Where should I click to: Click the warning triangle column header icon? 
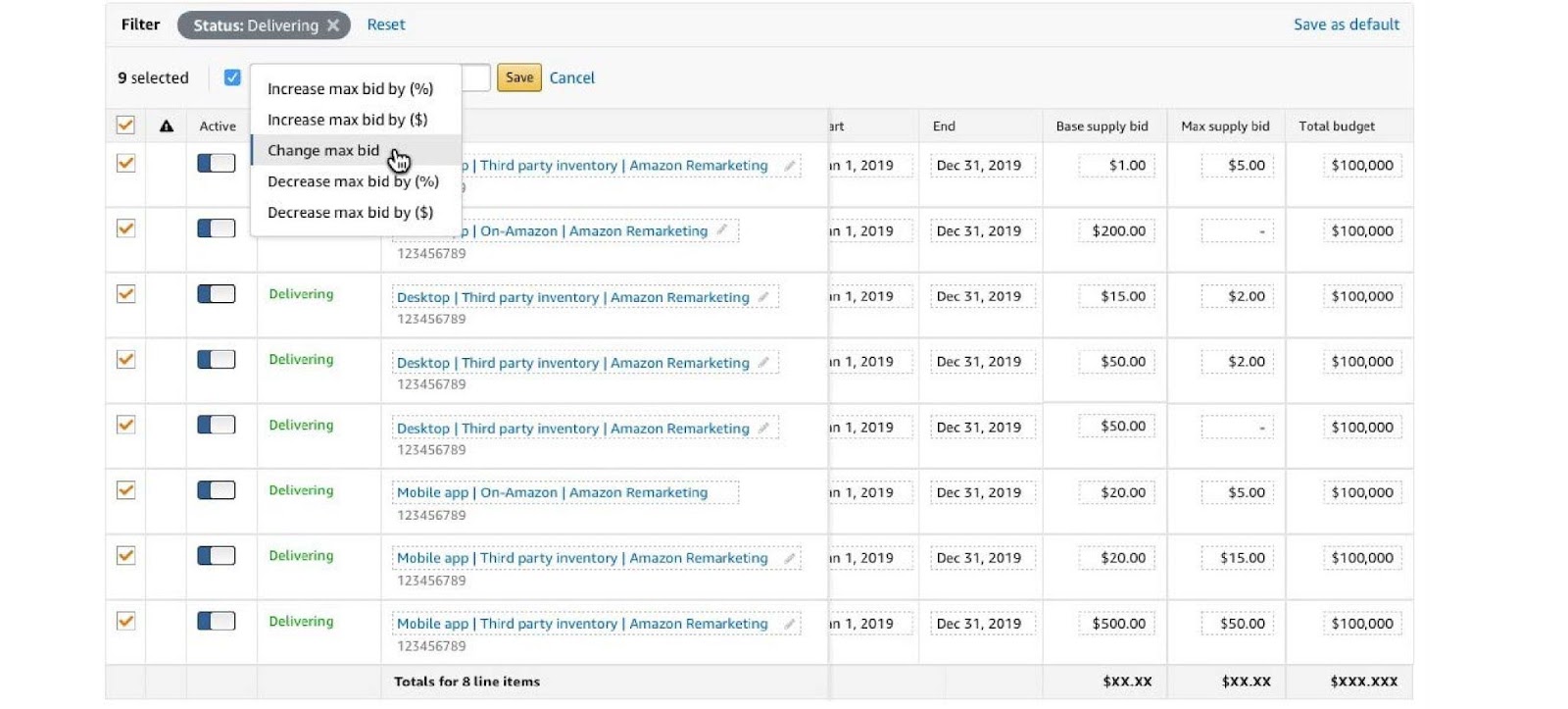click(167, 126)
